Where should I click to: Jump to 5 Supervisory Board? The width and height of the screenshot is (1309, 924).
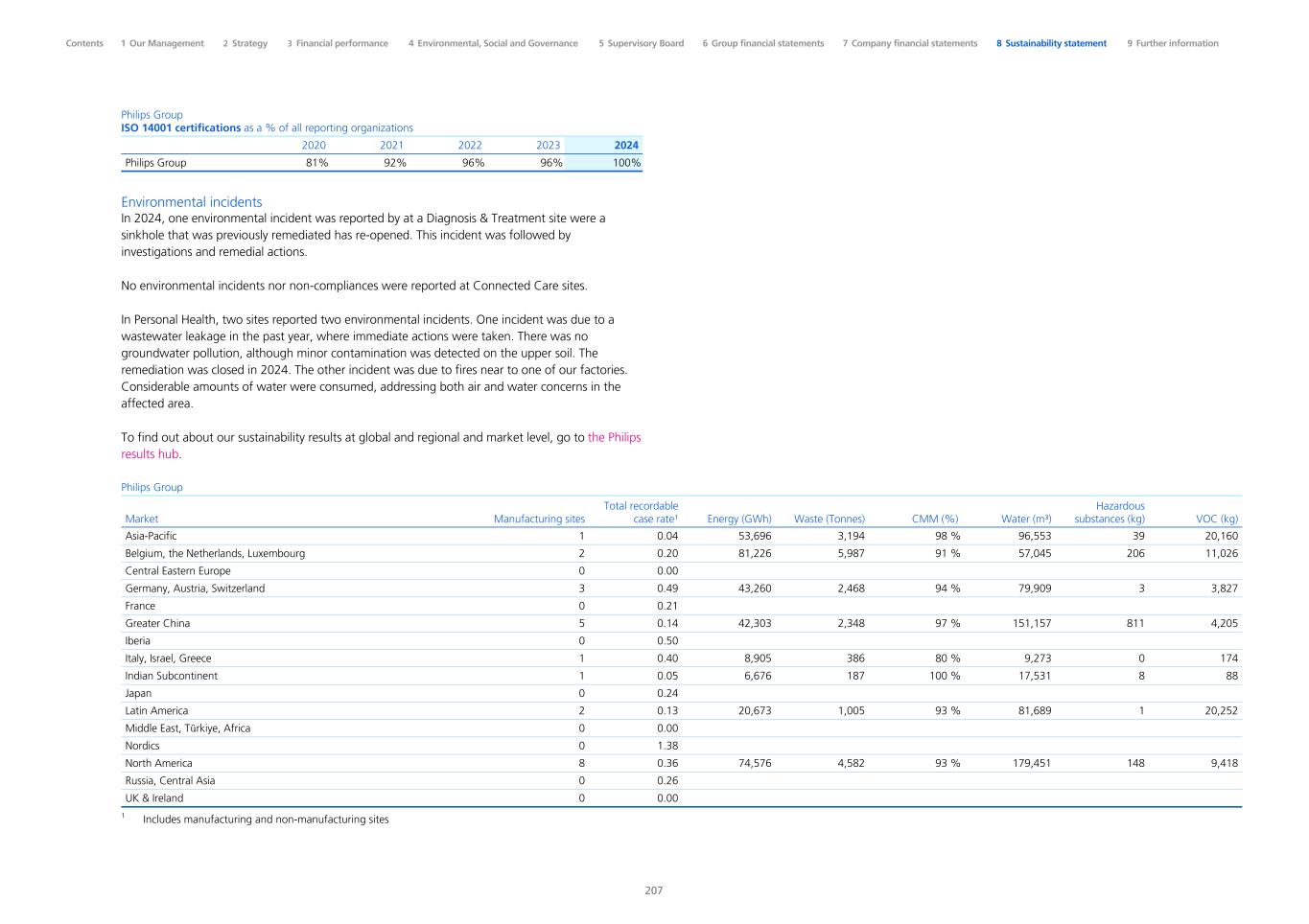click(642, 43)
